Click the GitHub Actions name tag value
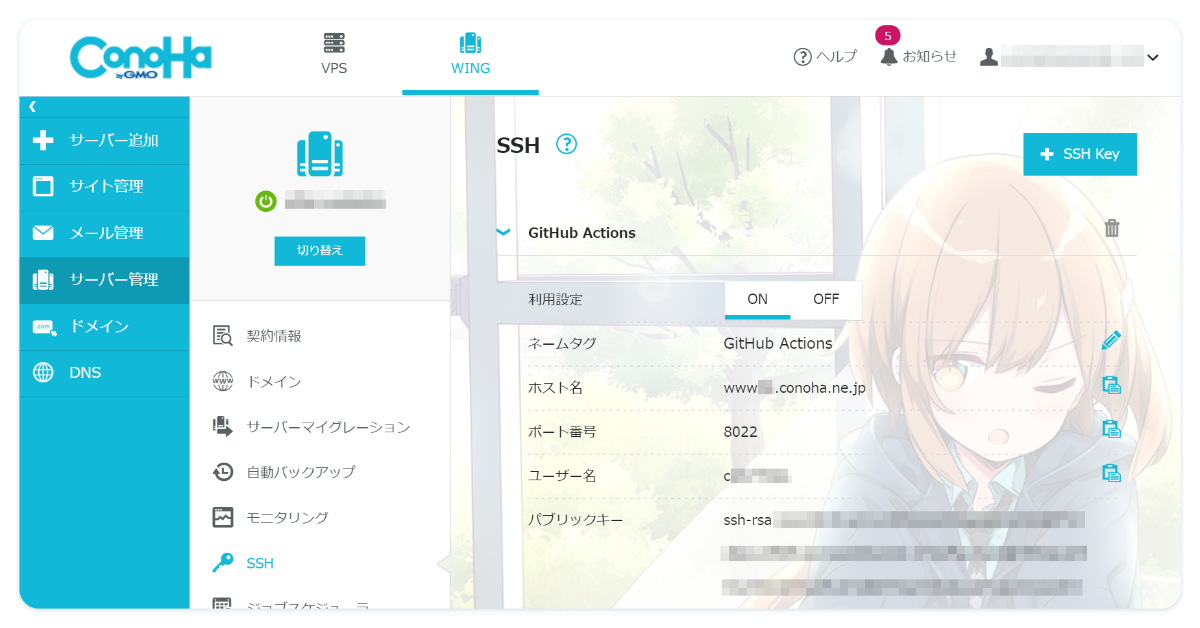1200x628 pixels. point(778,343)
